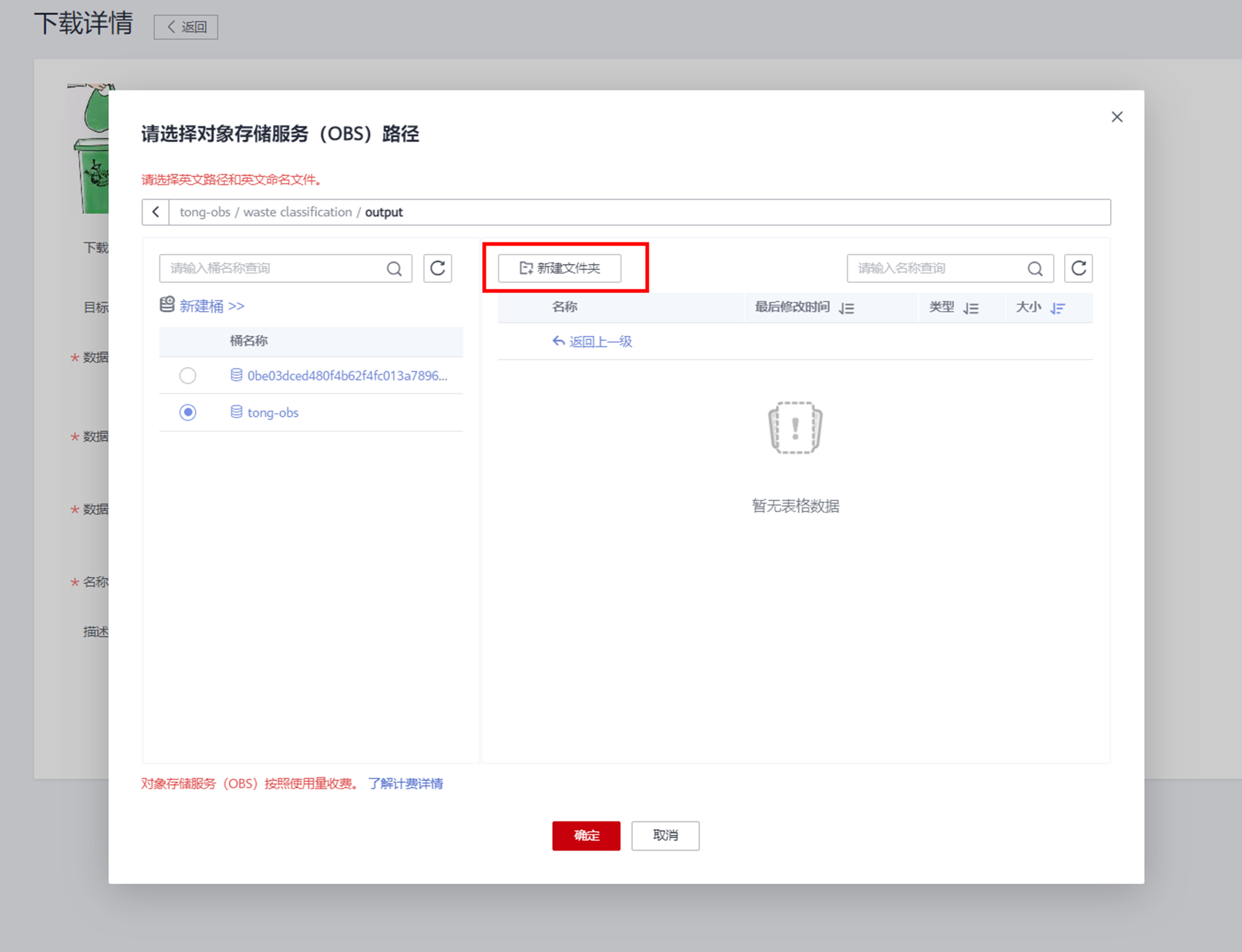
Task: Close the OBS path dialog
Action: 1117,117
